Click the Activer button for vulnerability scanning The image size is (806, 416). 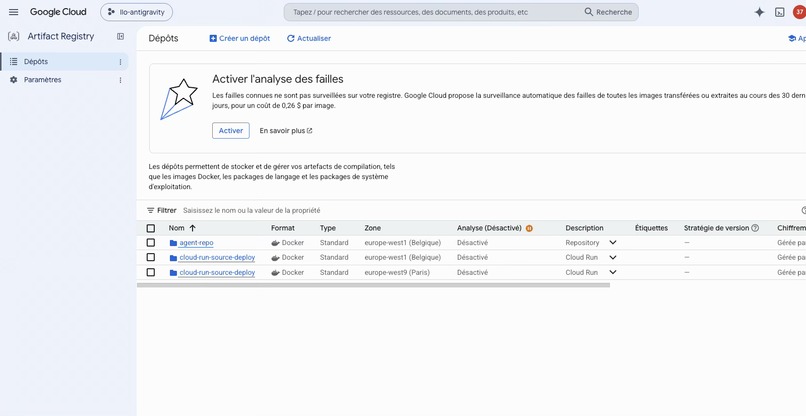pos(231,131)
